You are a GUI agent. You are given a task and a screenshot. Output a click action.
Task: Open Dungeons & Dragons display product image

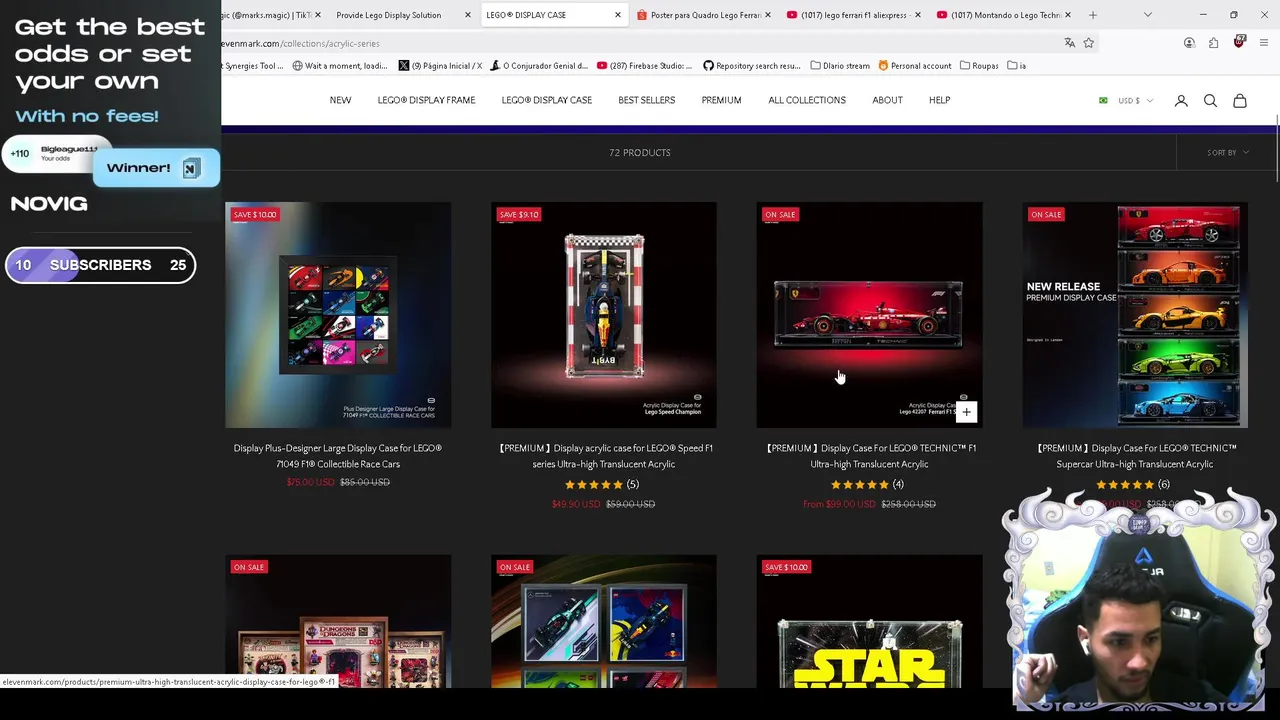[338, 621]
